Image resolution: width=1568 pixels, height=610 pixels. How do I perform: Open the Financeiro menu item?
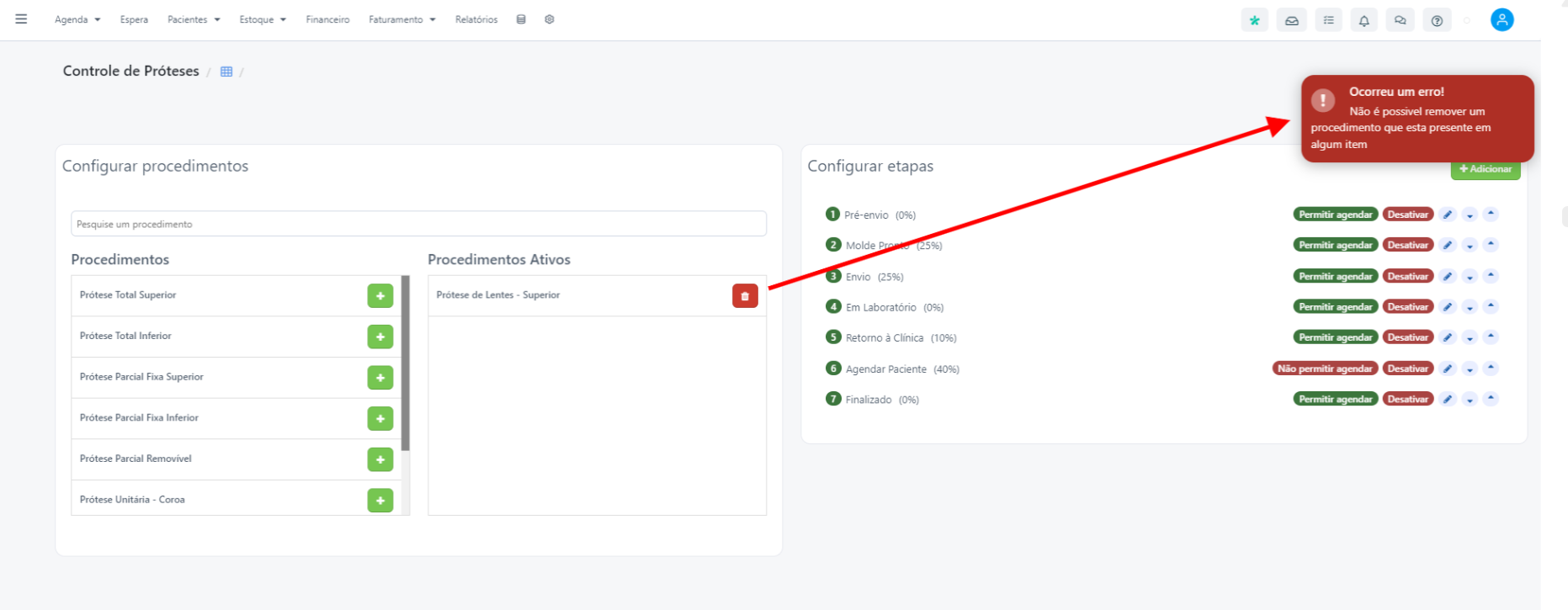tap(327, 19)
